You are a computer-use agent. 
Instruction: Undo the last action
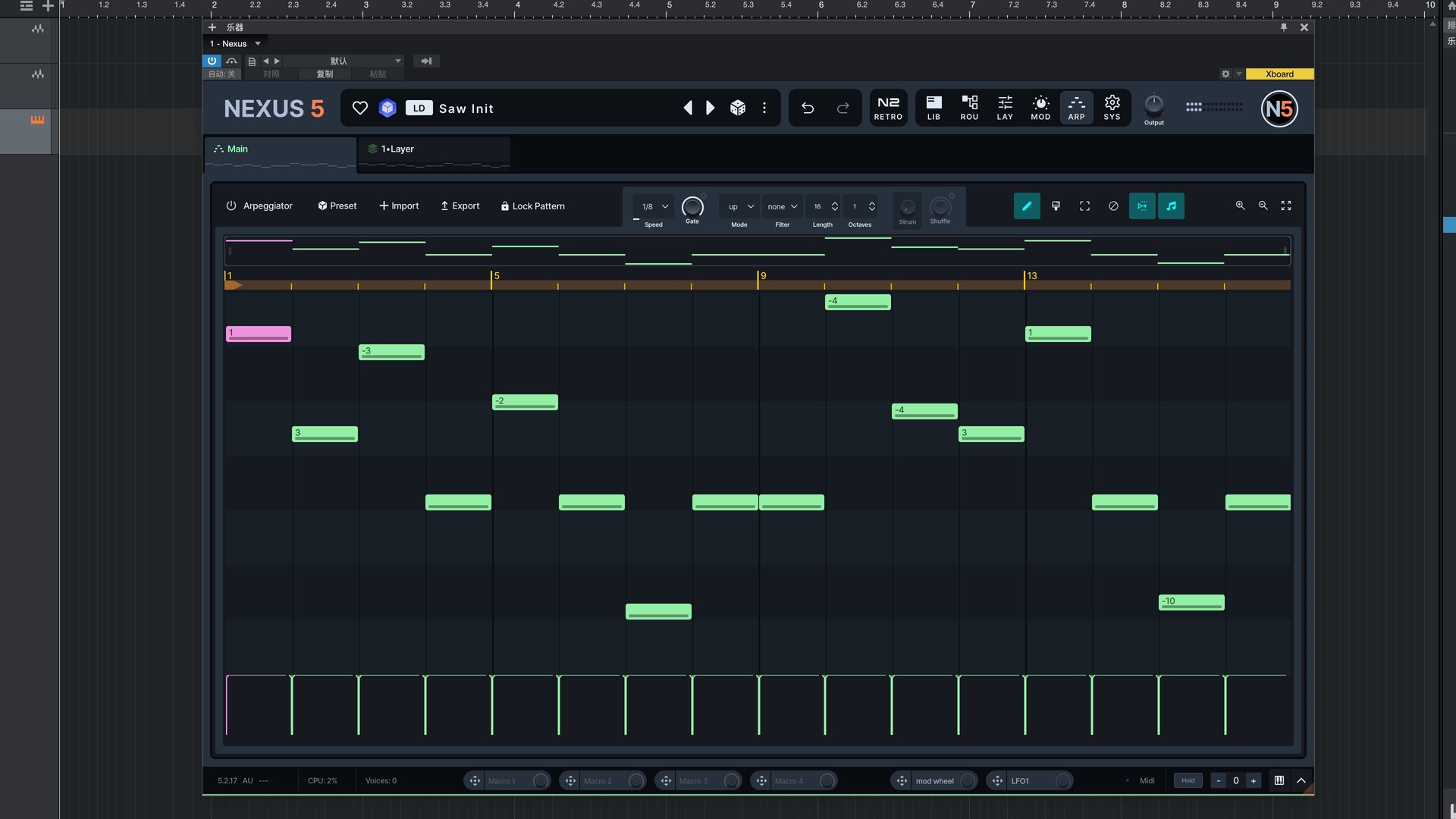808,108
